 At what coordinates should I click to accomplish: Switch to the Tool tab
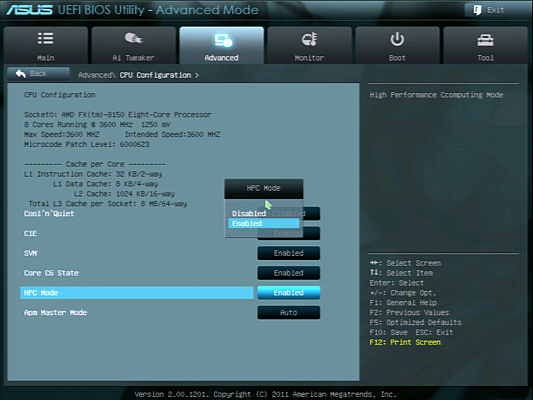tap(485, 45)
